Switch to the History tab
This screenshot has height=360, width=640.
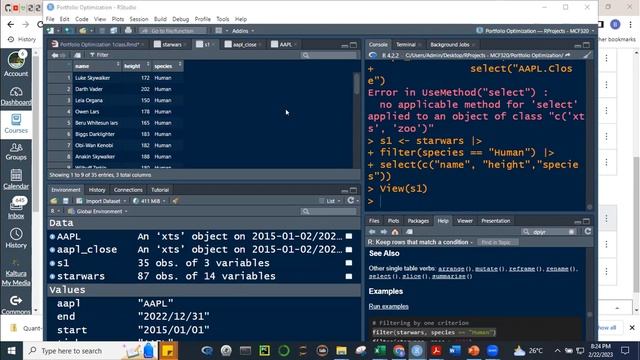[x=97, y=190]
